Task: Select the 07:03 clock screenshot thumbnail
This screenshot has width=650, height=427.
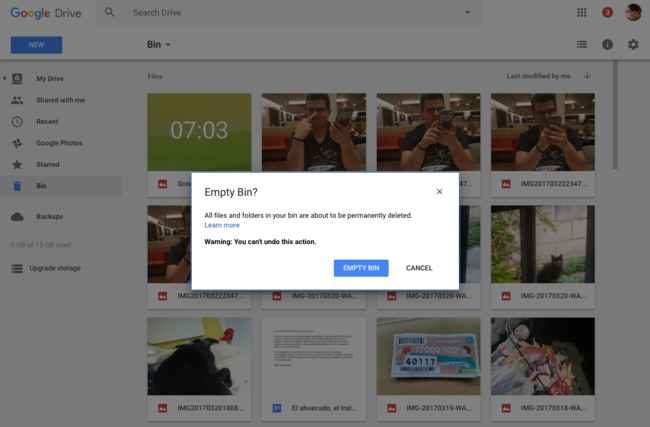Action: click(x=199, y=132)
